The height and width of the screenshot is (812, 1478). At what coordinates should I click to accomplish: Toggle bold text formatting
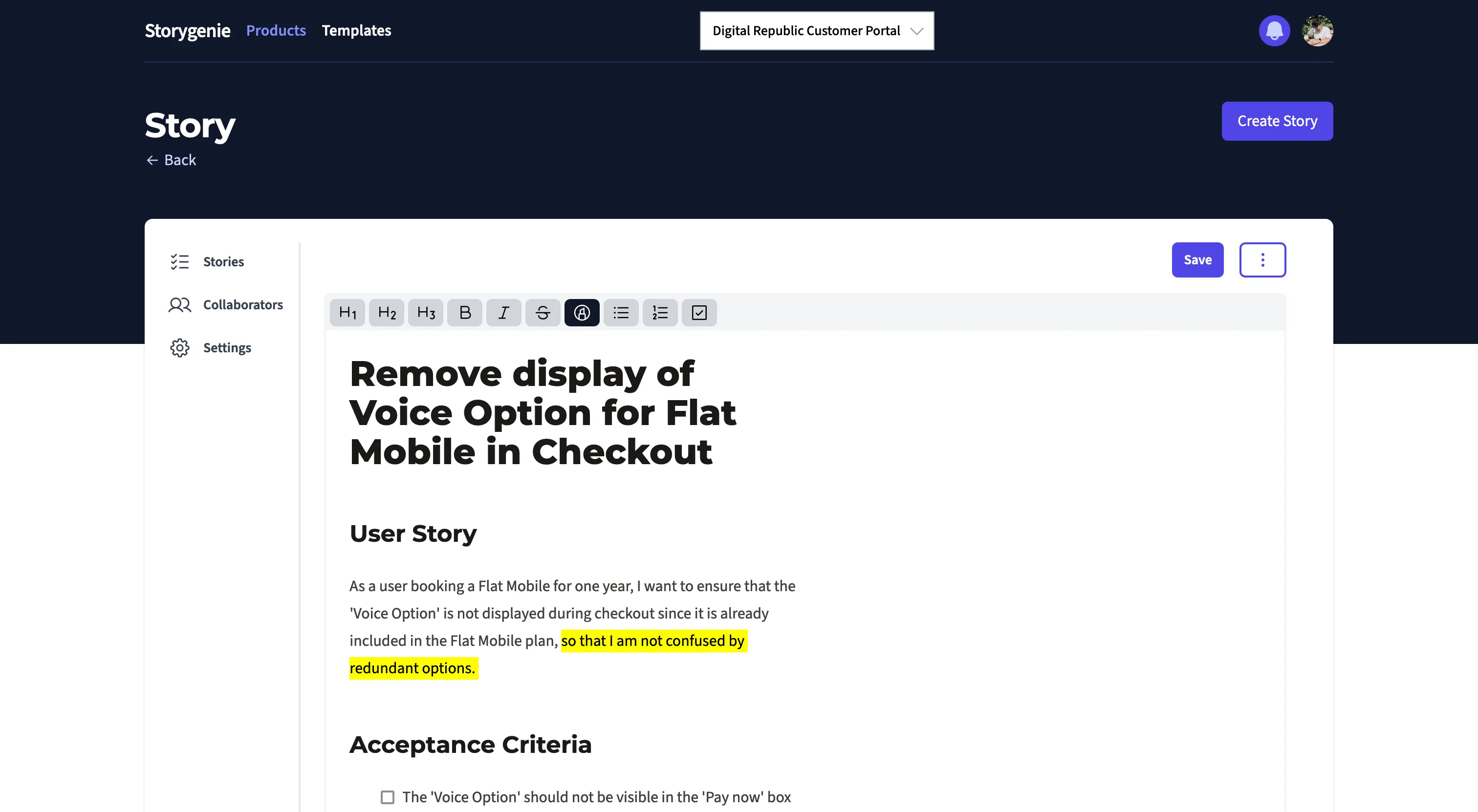(x=464, y=313)
